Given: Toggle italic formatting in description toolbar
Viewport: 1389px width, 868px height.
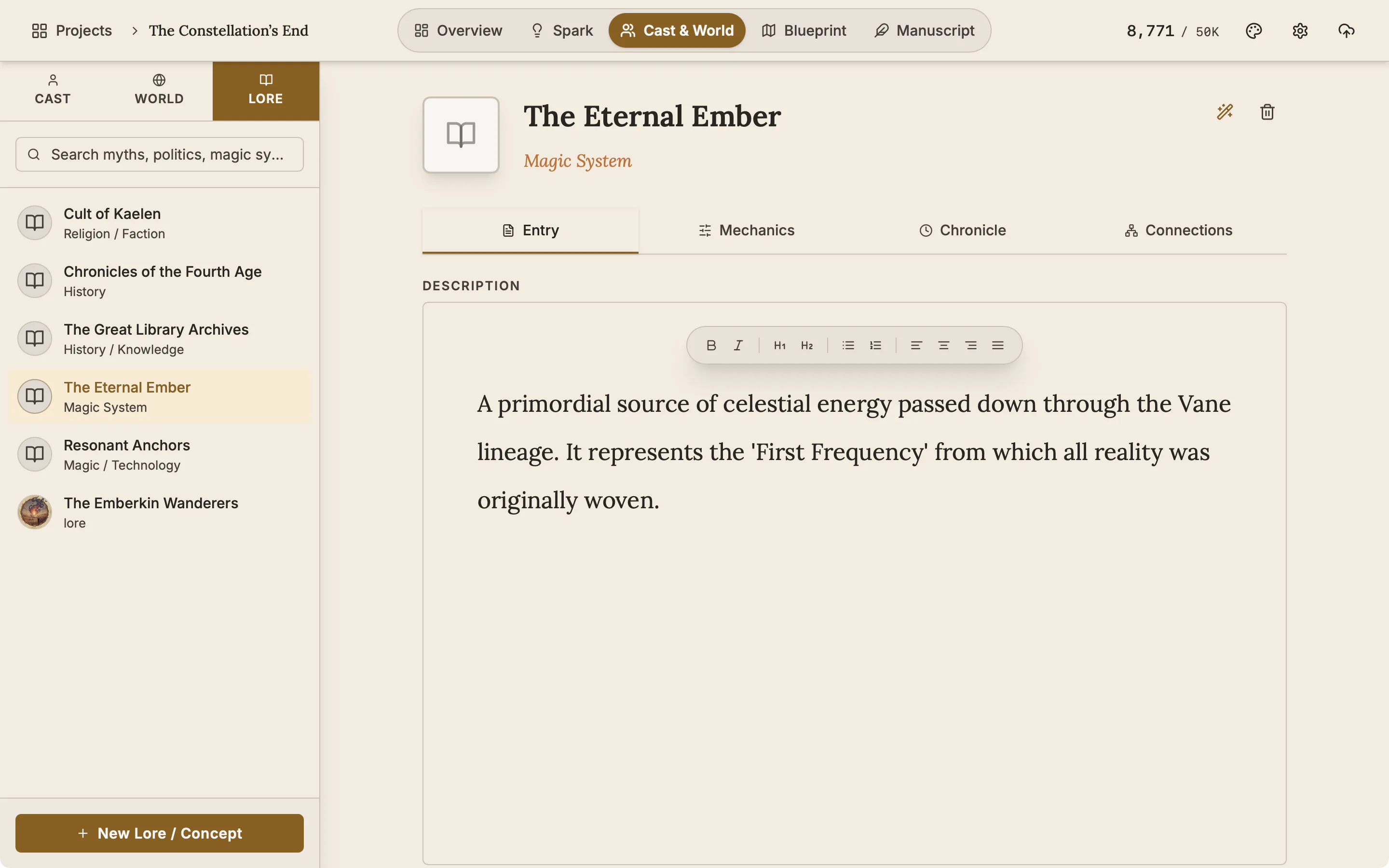Looking at the screenshot, I should pos(738,345).
